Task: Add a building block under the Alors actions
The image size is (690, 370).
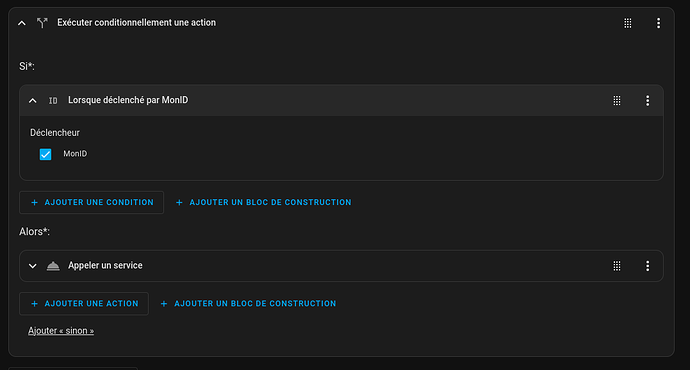Action: pyautogui.click(x=248, y=304)
